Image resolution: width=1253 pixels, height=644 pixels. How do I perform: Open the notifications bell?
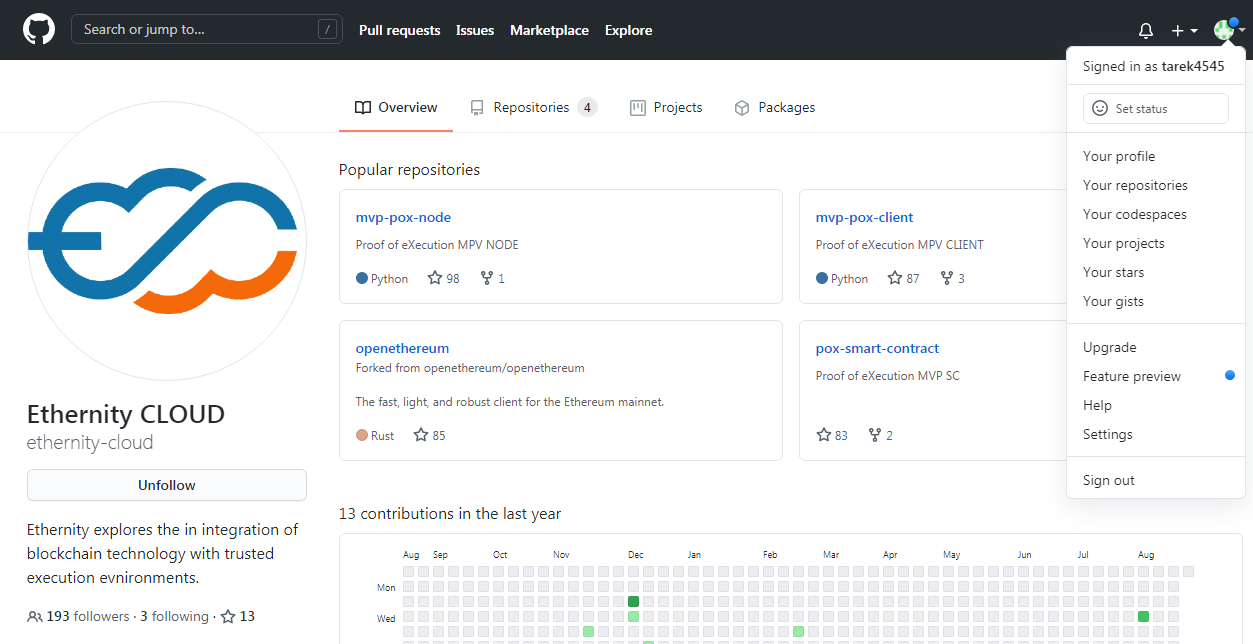(x=1146, y=31)
